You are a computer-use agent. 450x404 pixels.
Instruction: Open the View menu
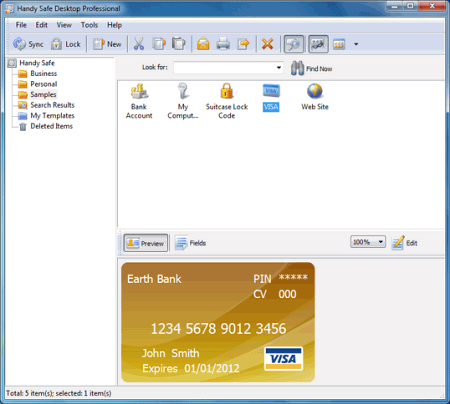coord(64,25)
